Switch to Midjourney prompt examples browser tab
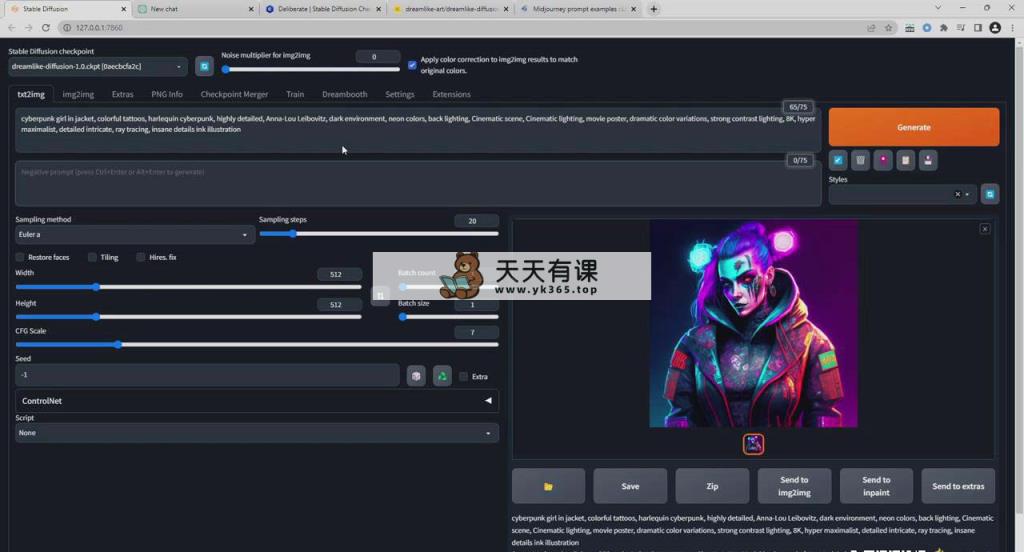The image size is (1024, 552). pyautogui.click(x=579, y=9)
